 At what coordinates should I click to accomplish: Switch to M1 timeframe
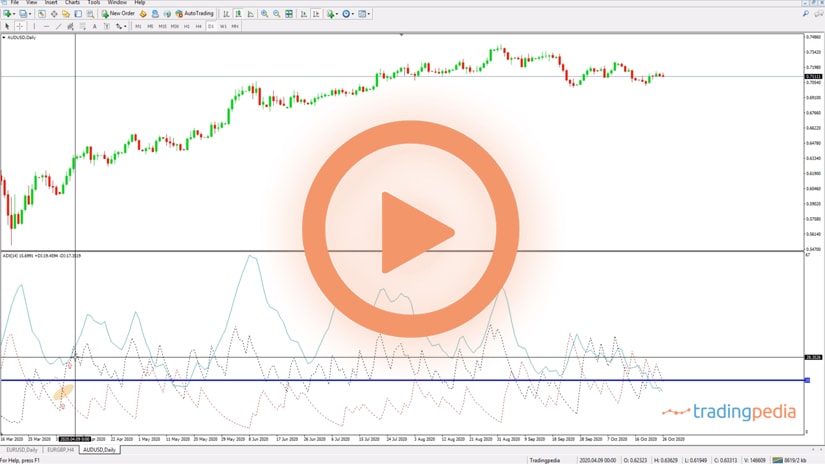[x=138, y=26]
